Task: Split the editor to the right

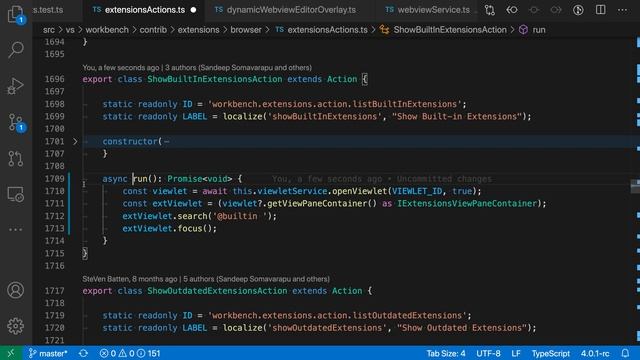Action: coord(600,10)
